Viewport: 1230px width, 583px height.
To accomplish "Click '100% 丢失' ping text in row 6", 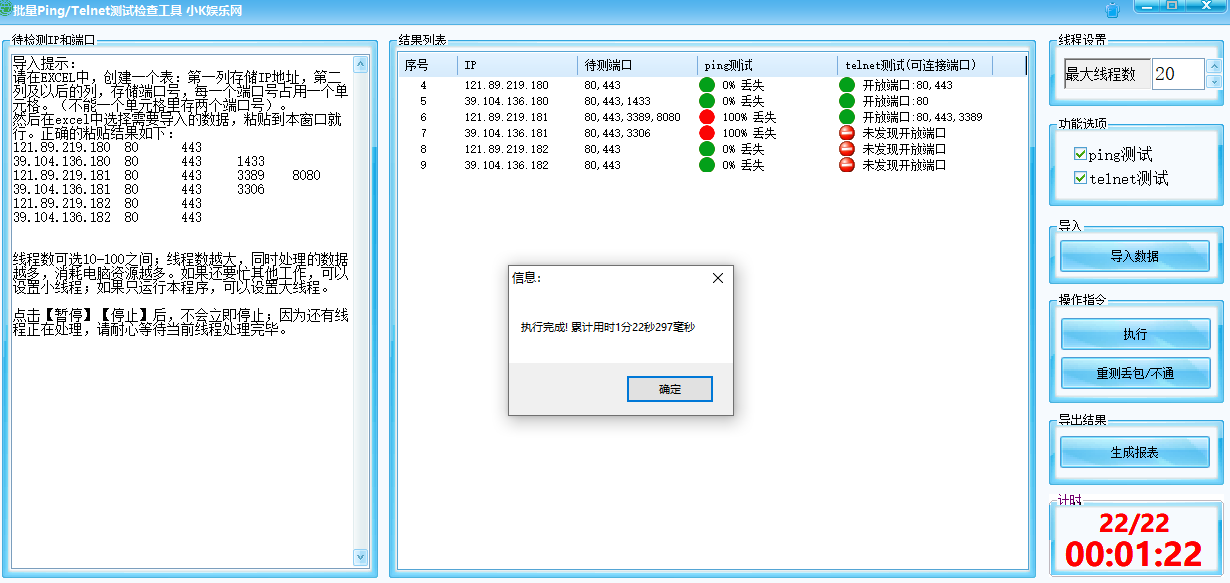I will tap(749, 118).
